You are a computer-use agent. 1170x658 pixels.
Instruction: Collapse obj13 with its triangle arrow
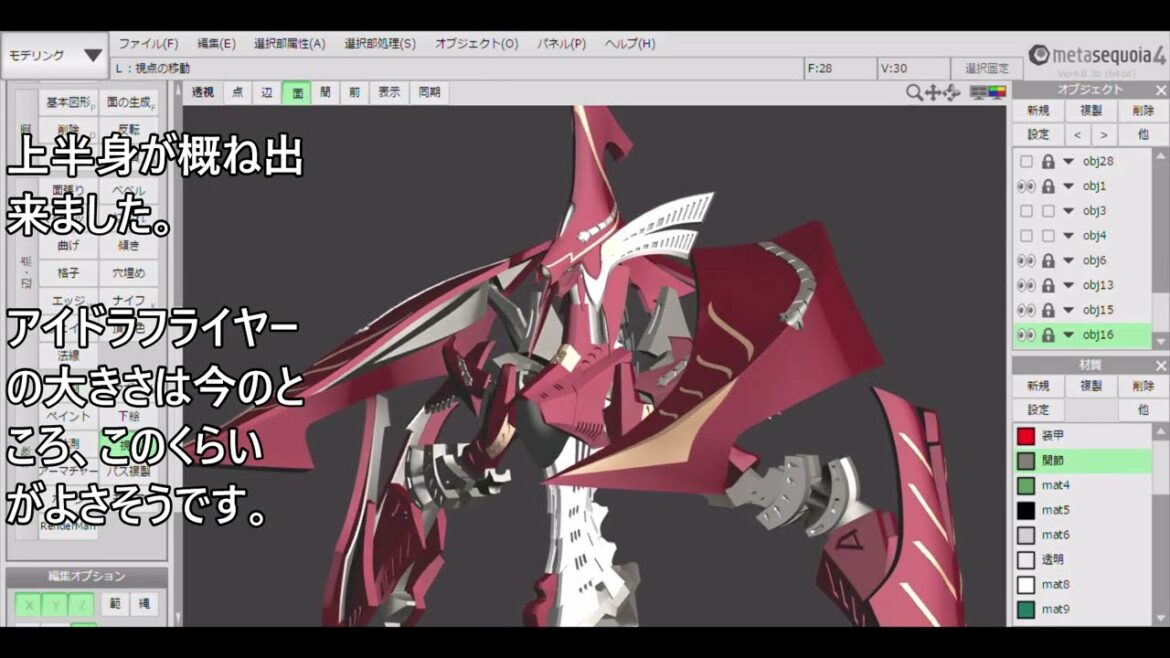[1068, 285]
